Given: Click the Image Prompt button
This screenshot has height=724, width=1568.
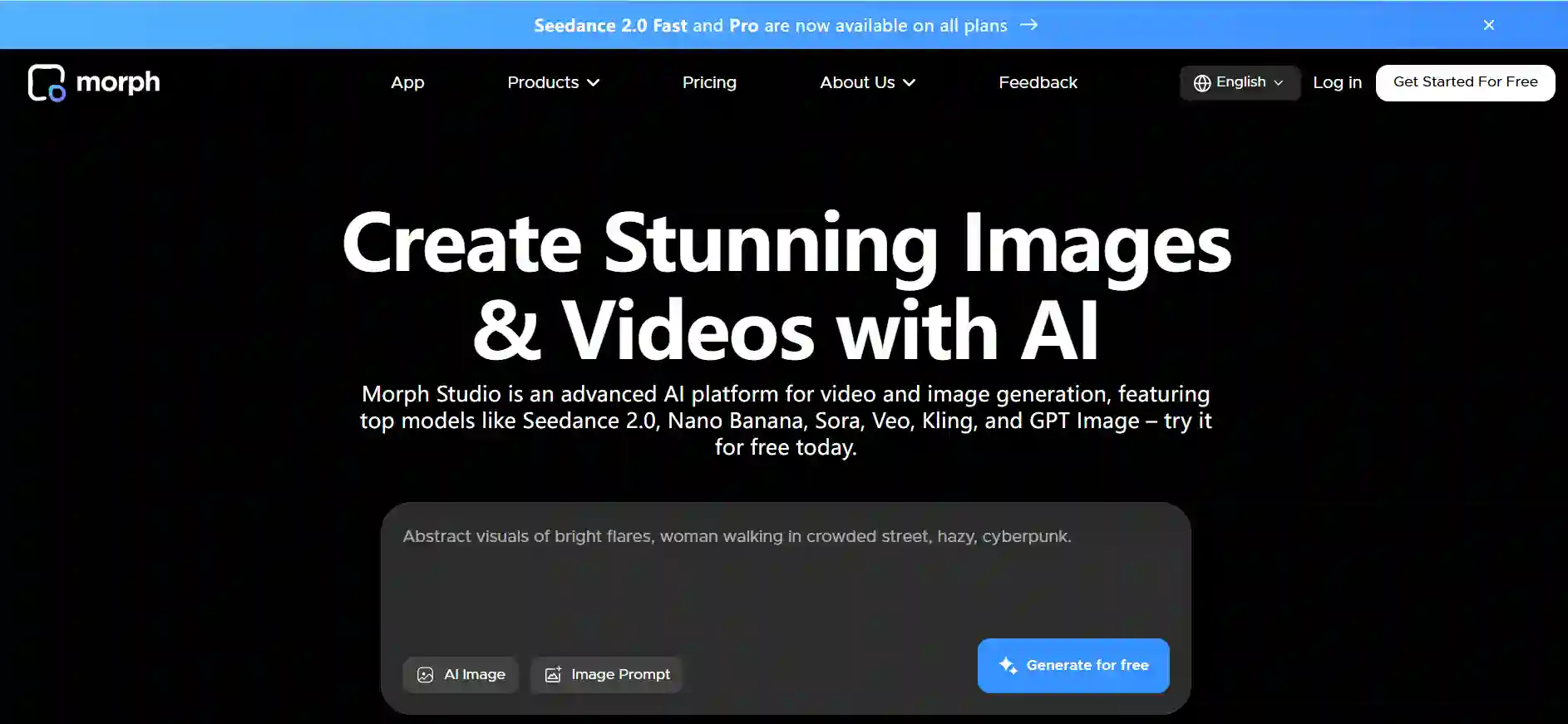Looking at the screenshot, I should tap(606, 674).
